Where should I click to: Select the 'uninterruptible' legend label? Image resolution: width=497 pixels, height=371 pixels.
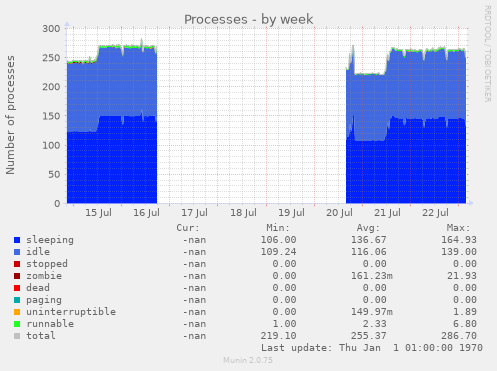(71, 312)
